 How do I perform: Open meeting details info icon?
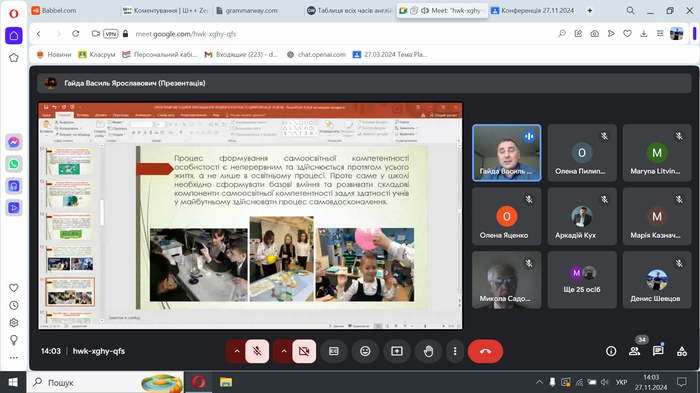(611, 351)
